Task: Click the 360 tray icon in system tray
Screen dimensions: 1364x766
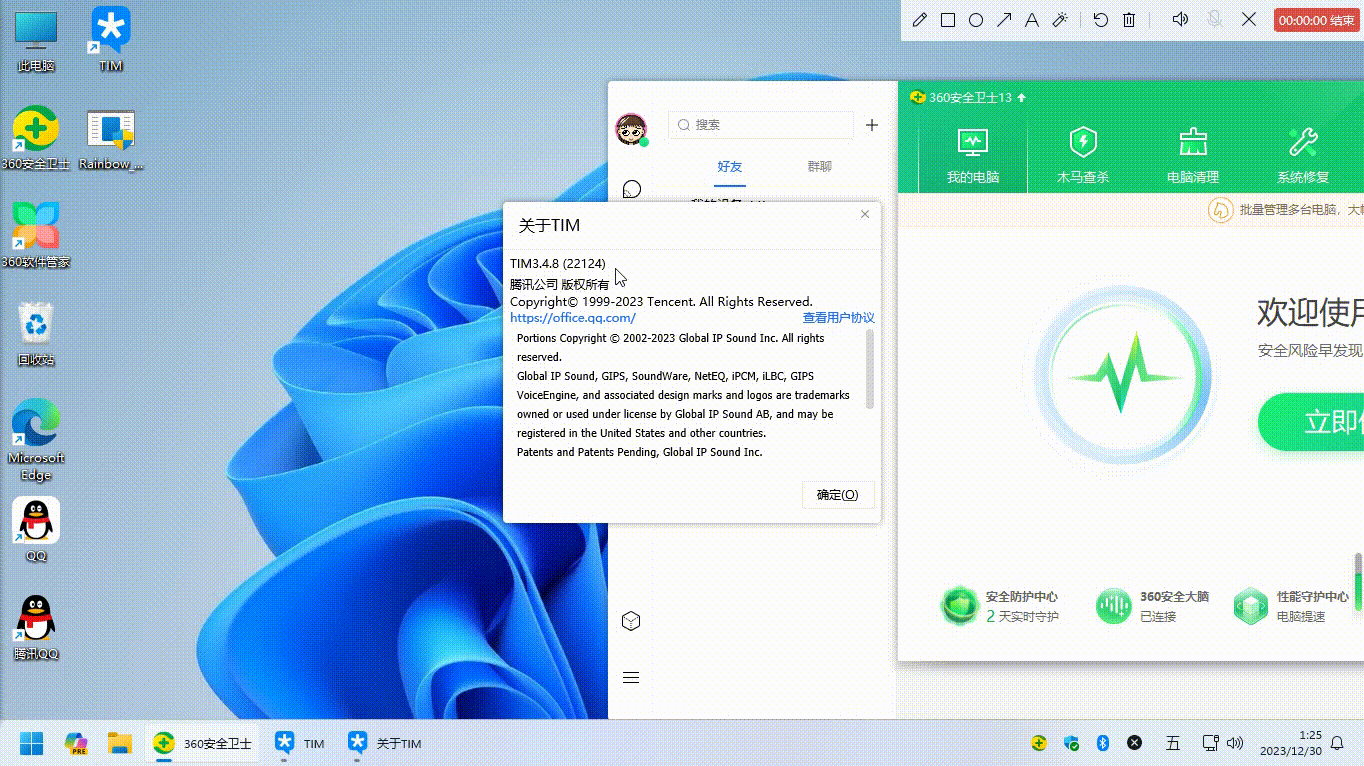Action: coord(1040,743)
